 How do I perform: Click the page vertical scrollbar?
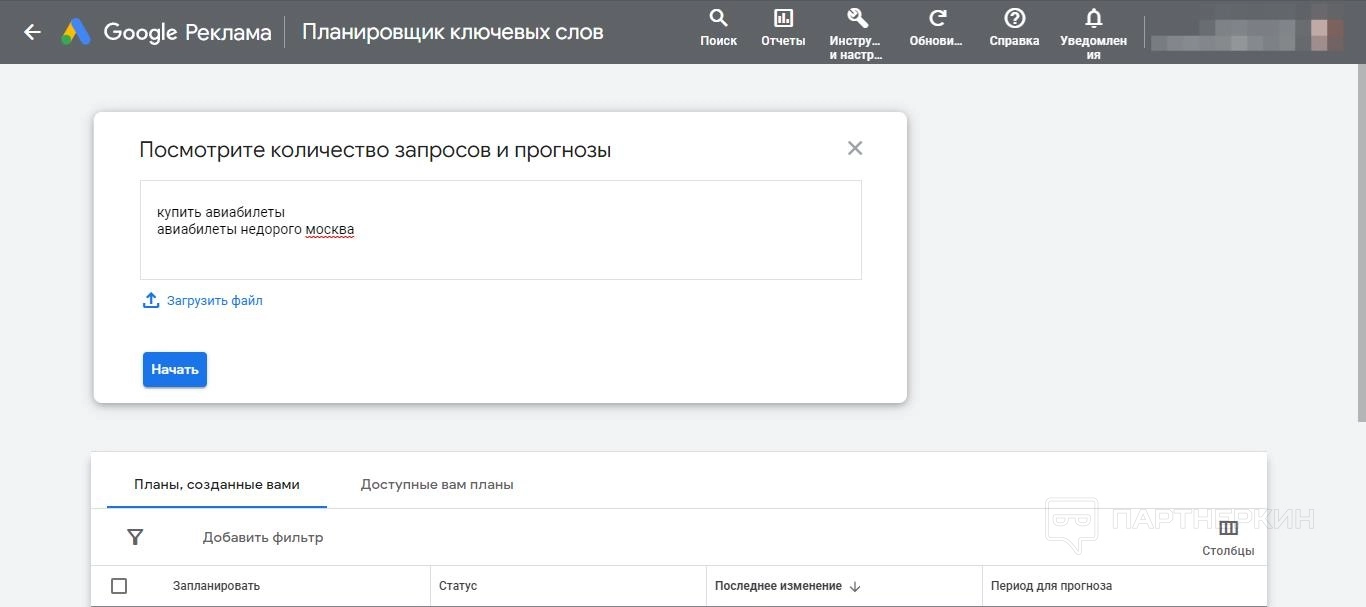[1360, 250]
